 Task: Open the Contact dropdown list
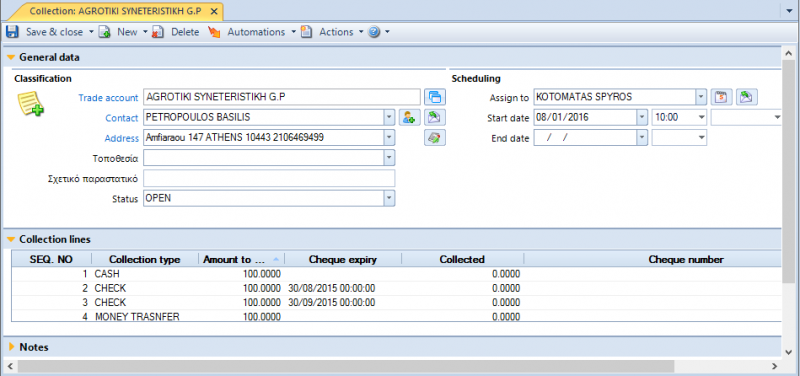click(x=389, y=117)
